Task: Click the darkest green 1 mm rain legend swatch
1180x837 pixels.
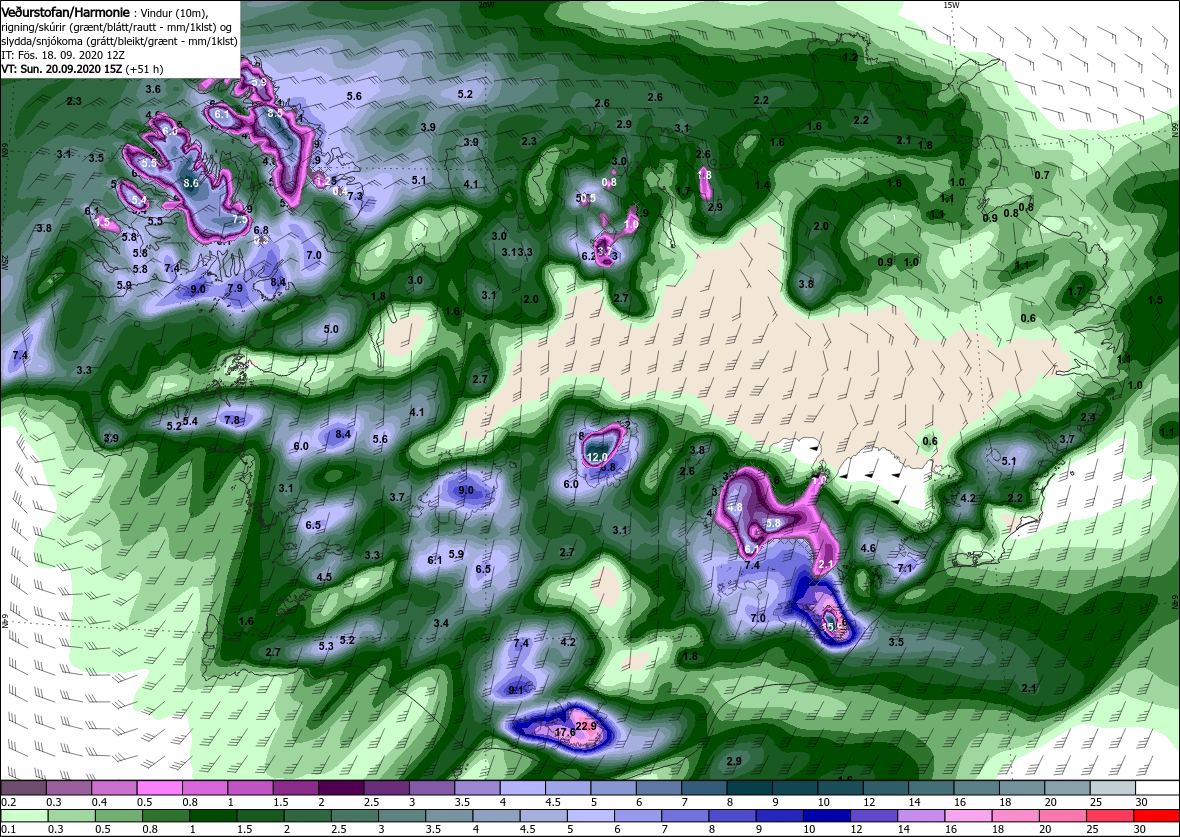Action: tap(211, 816)
